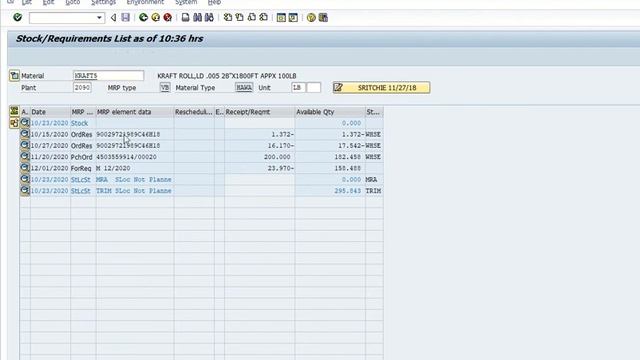Screen dimensions: 640x360
Task: Jump to Last Page icon
Action: coord(264,18)
